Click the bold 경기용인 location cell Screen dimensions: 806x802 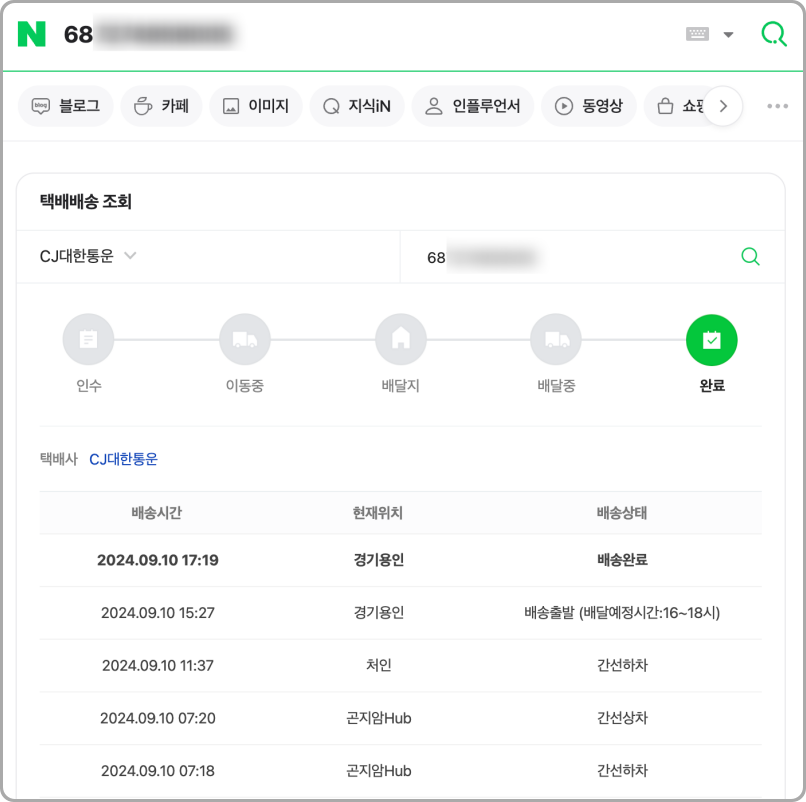point(378,560)
